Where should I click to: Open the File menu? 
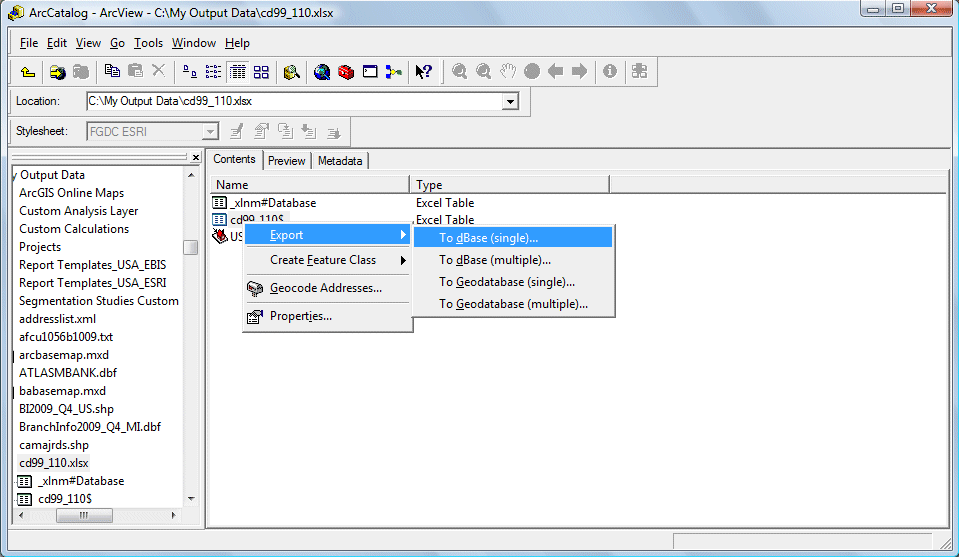(x=29, y=43)
